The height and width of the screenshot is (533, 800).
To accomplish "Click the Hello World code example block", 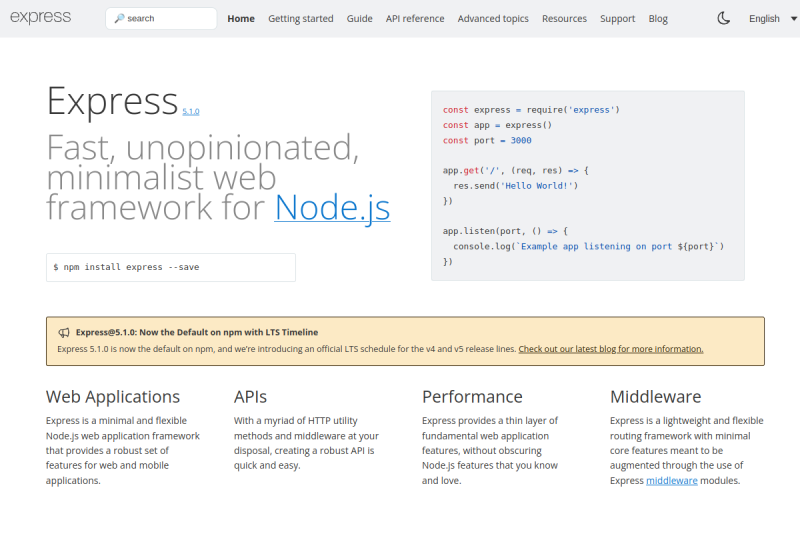I will point(588,186).
